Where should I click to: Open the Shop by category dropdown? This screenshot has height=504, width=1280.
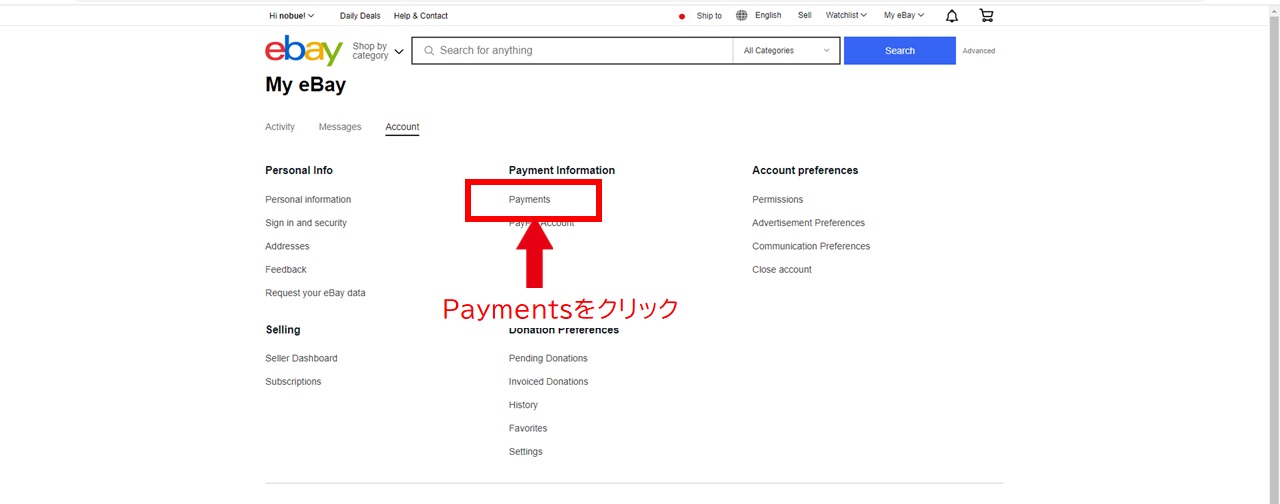(x=378, y=51)
